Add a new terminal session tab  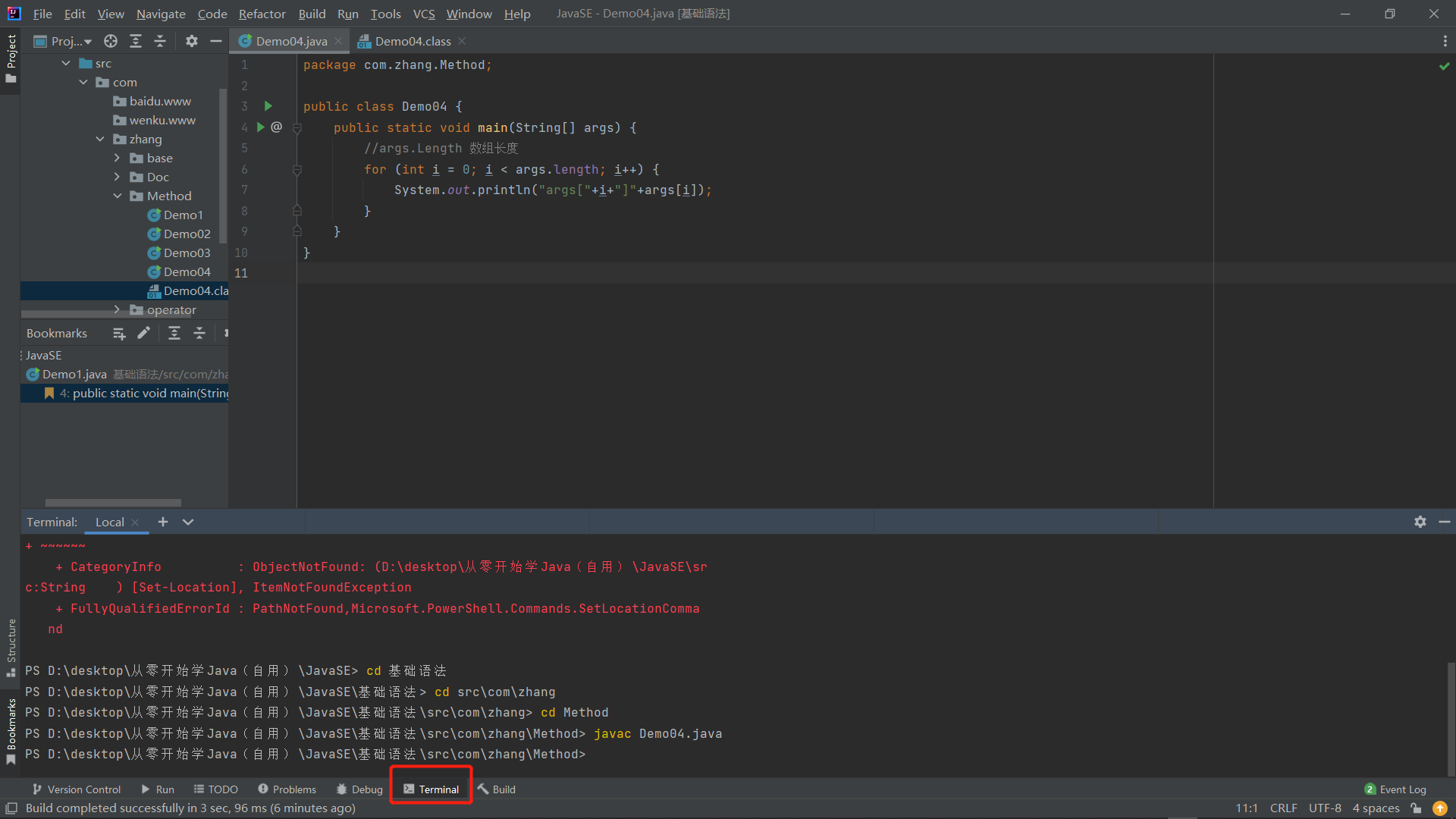(162, 522)
